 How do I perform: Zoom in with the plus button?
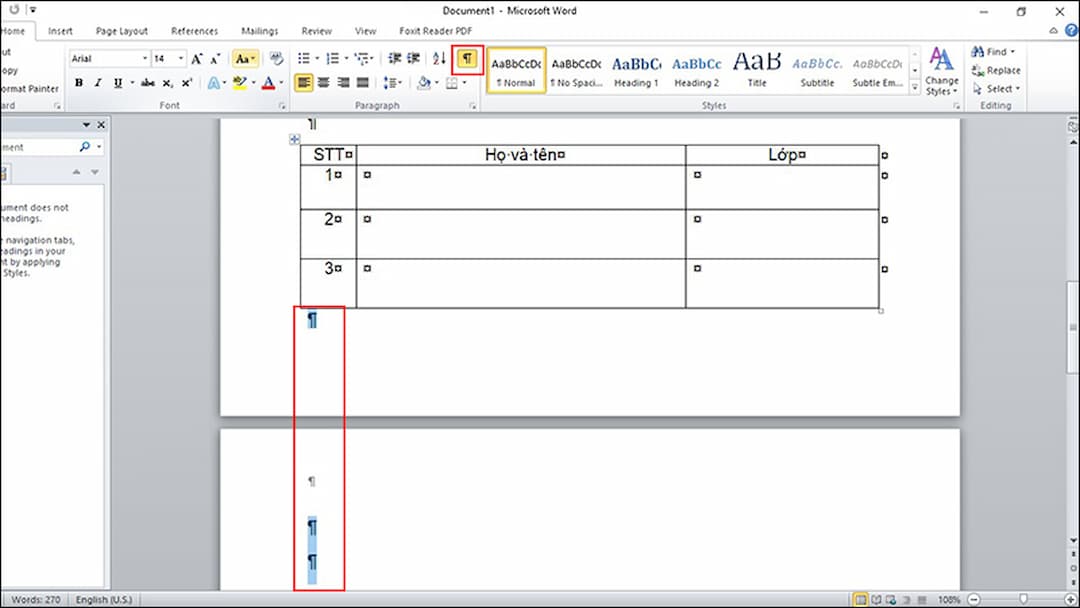[1071, 600]
